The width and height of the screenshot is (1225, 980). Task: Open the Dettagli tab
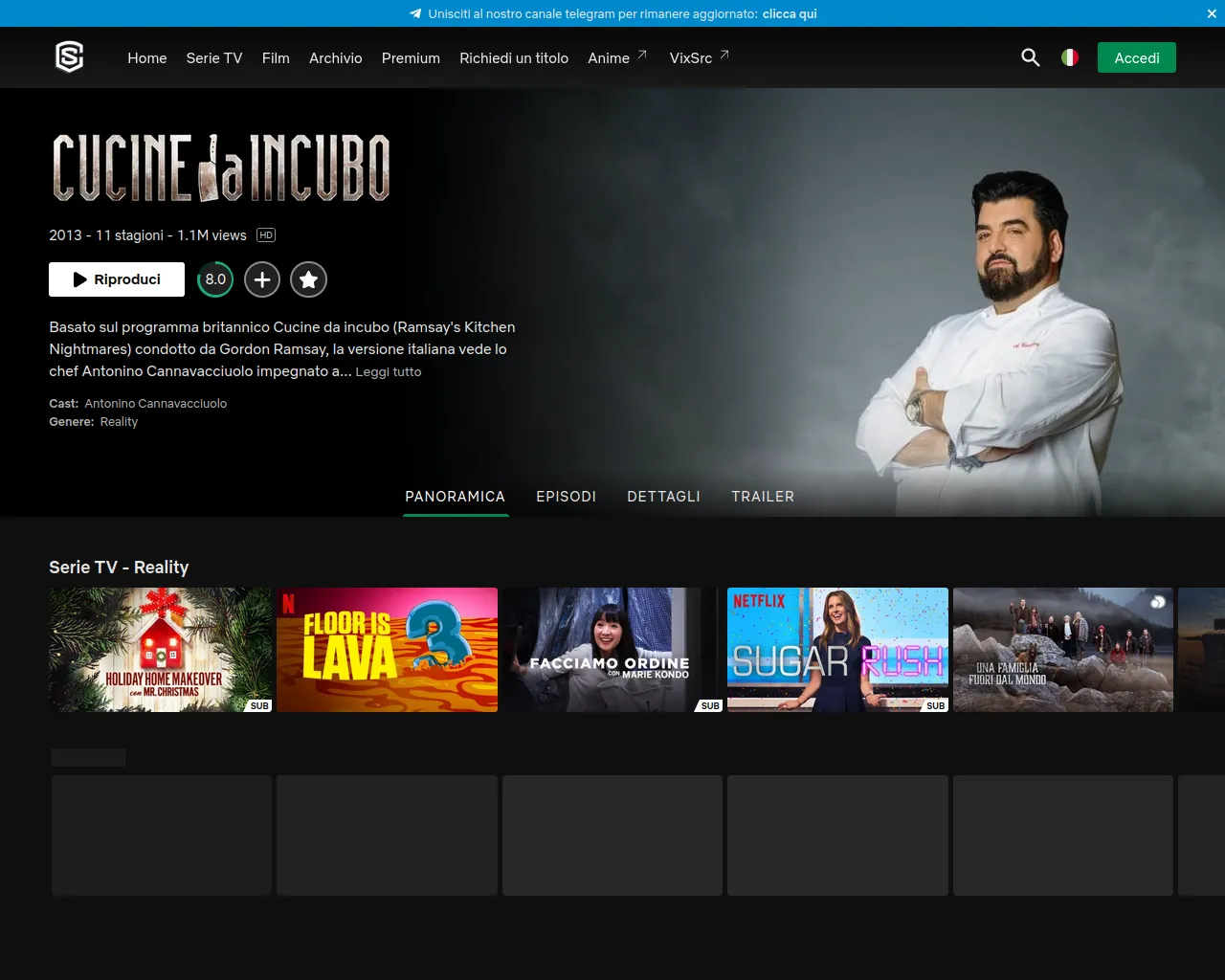[x=663, y=496]
